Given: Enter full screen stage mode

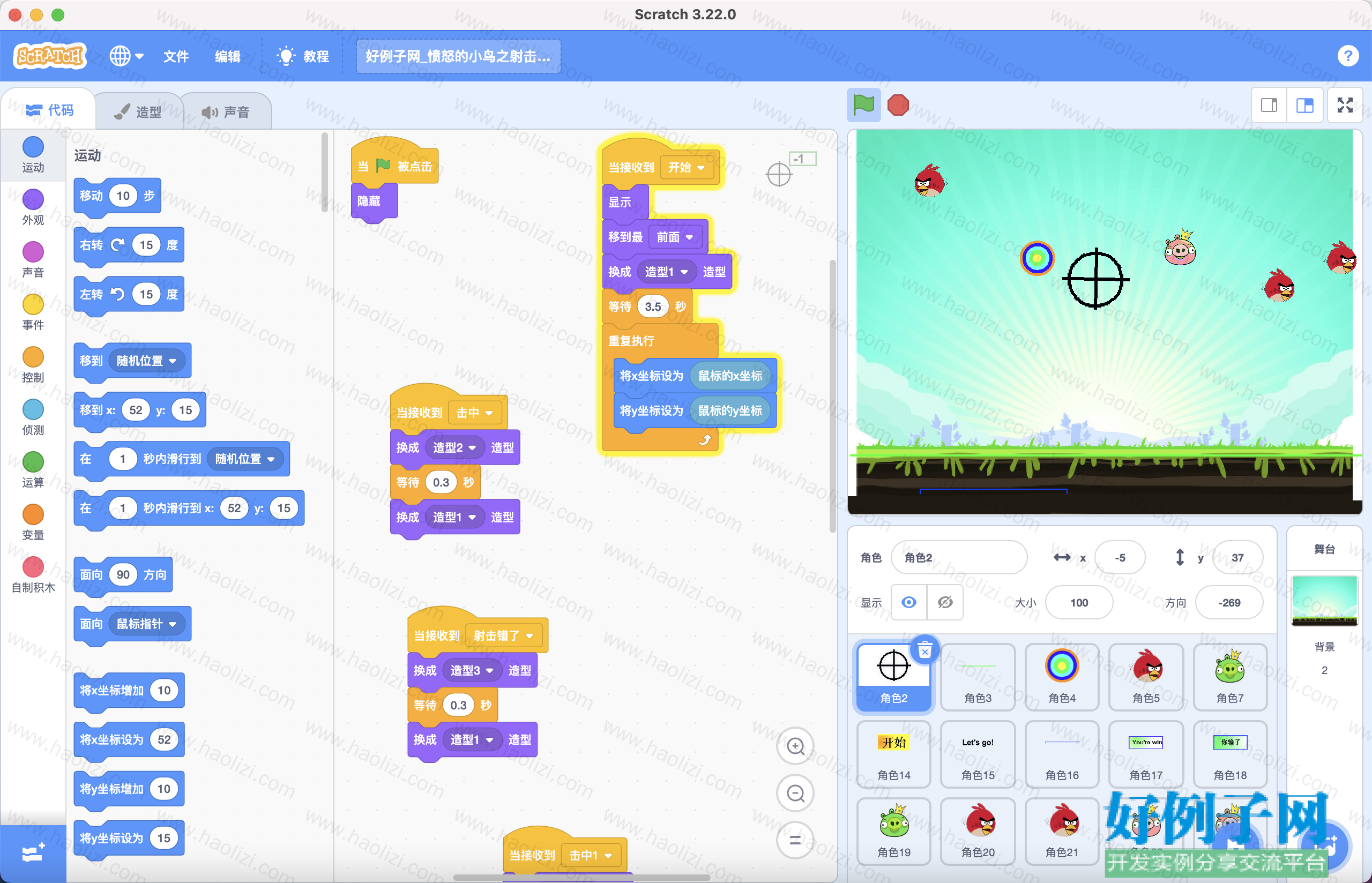Looking at the screenshot, I should [x=1345, y=105].
